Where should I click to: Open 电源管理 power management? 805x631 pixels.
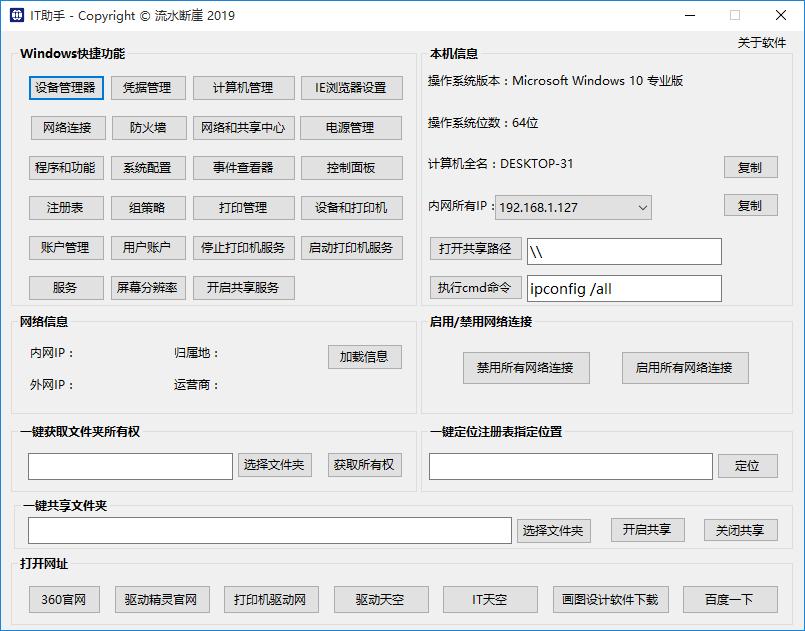click(351, 128)
